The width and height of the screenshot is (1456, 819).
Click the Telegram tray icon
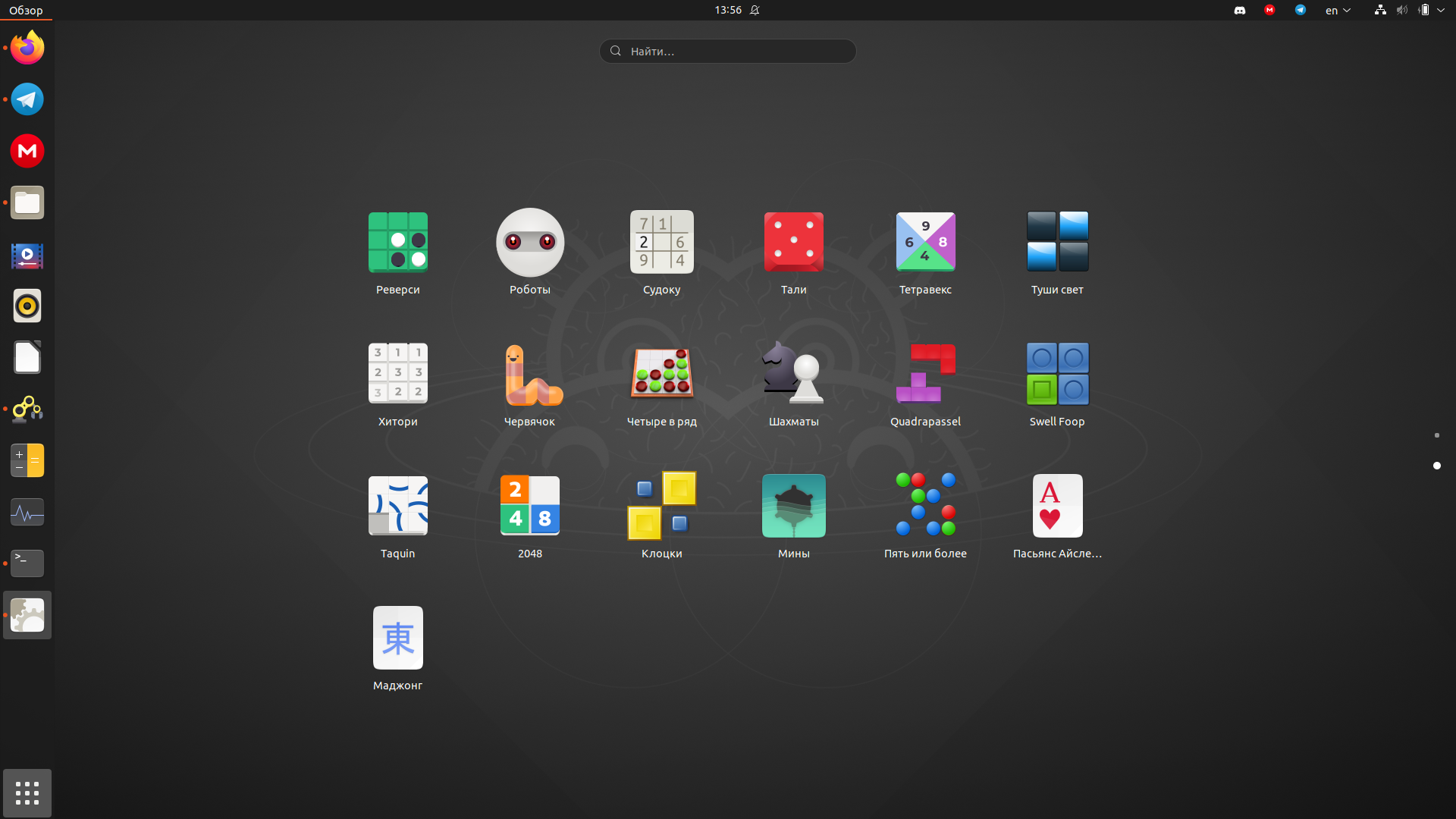point(1301,10)
